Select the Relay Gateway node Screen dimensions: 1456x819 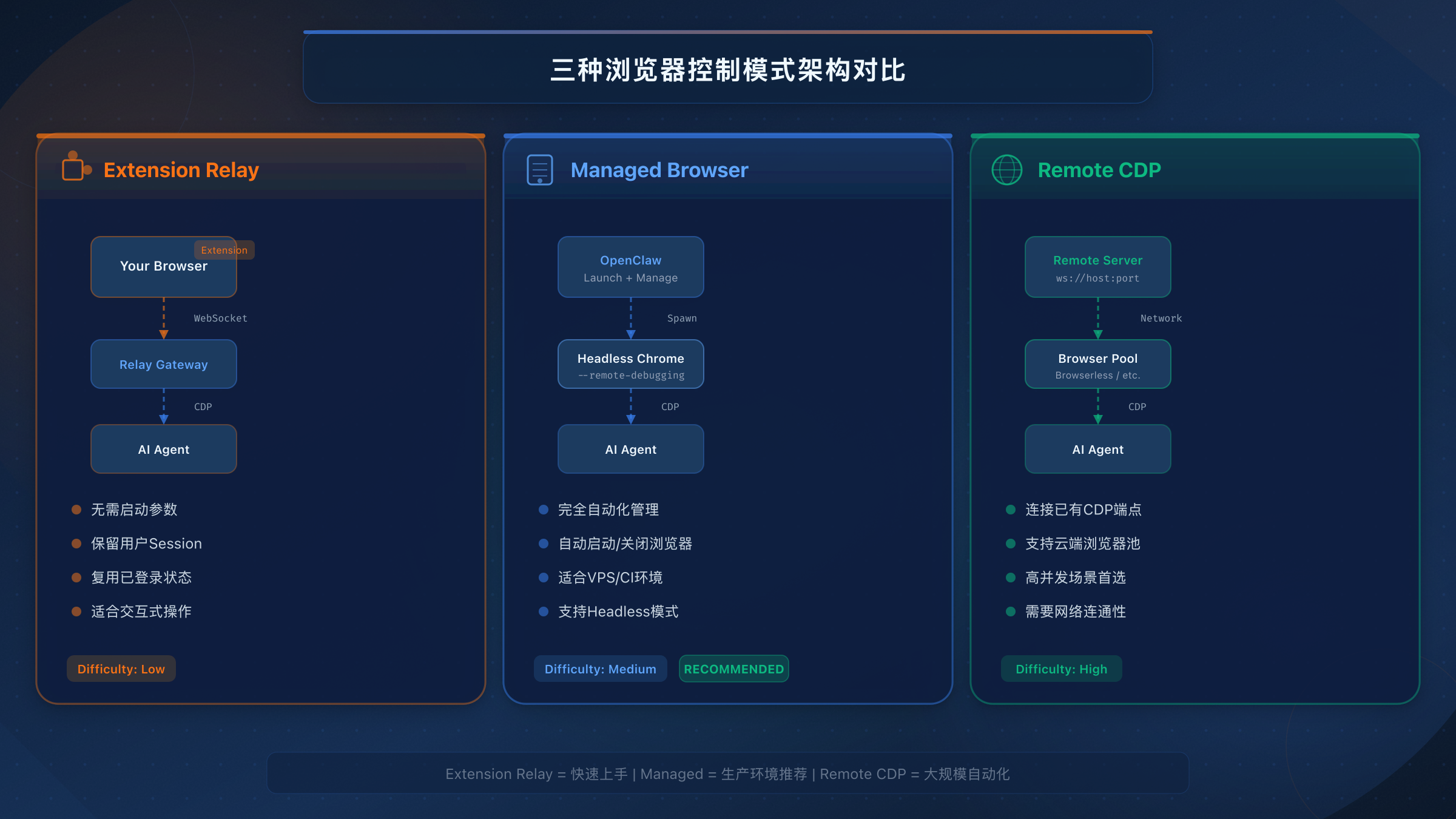164,364
